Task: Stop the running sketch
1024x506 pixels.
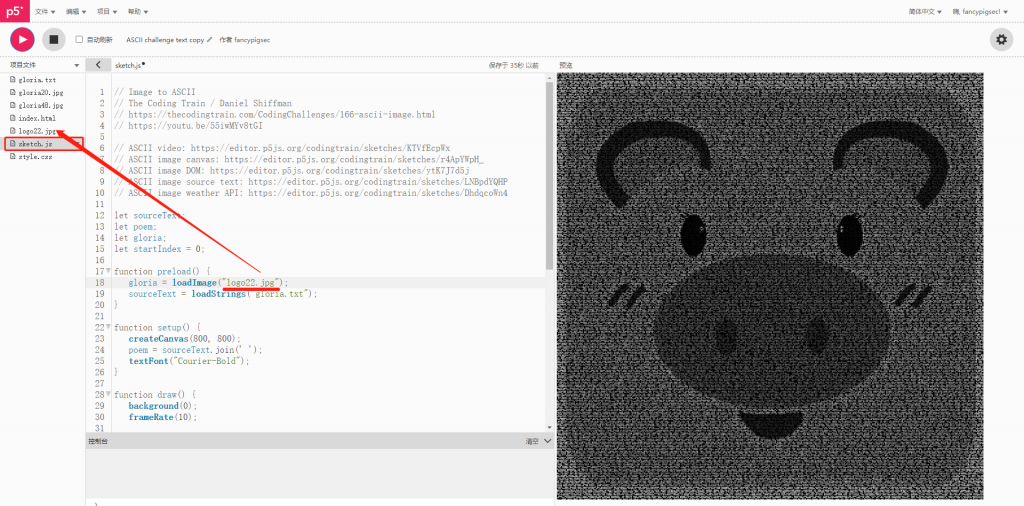Action: point(54,39)
